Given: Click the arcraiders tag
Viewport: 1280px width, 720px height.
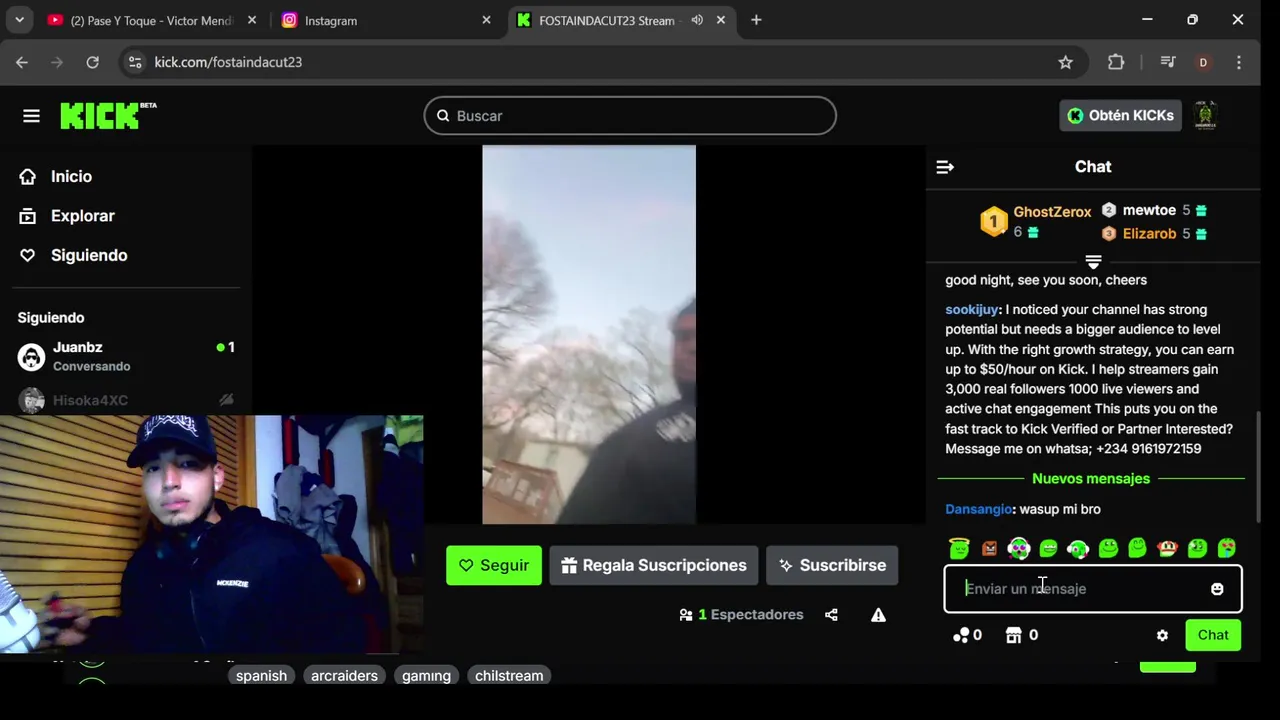Looking at the screenshot, I should click(344, 676).
